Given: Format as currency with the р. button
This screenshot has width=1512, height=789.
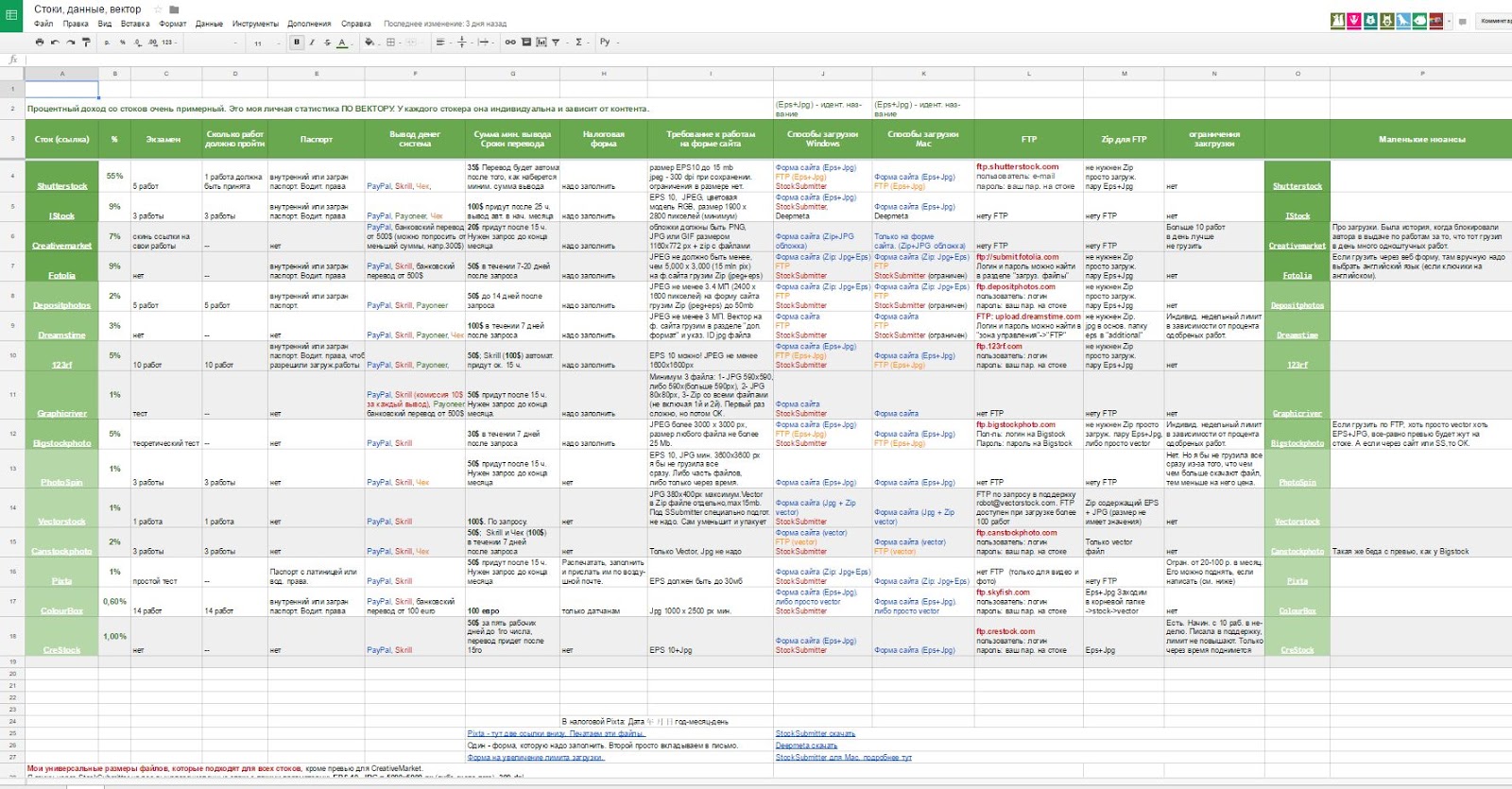Looking at the screenshot, I should point(108,43).
